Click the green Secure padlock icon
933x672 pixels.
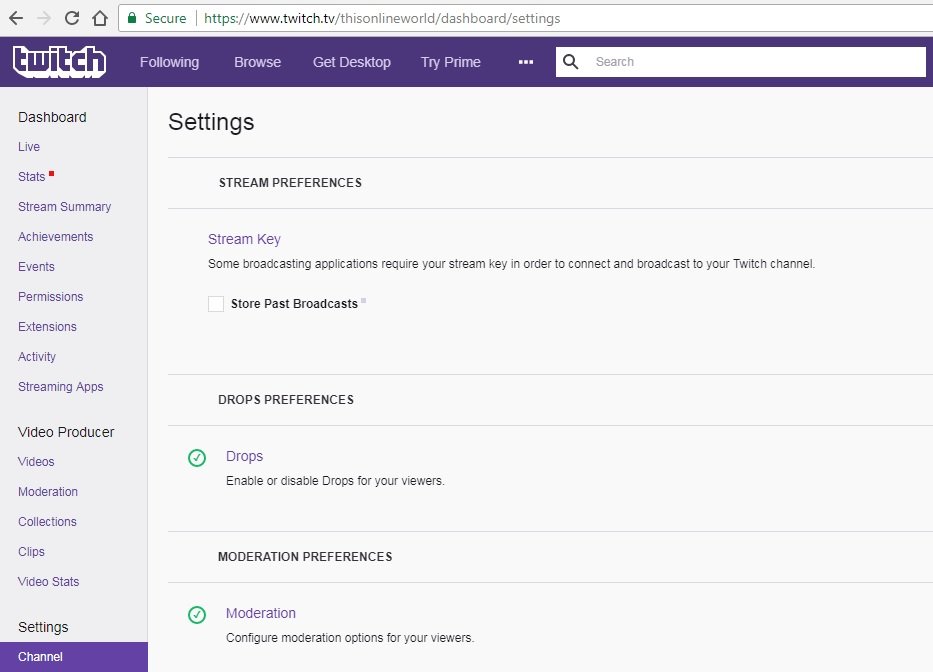[x=132, y=18]
